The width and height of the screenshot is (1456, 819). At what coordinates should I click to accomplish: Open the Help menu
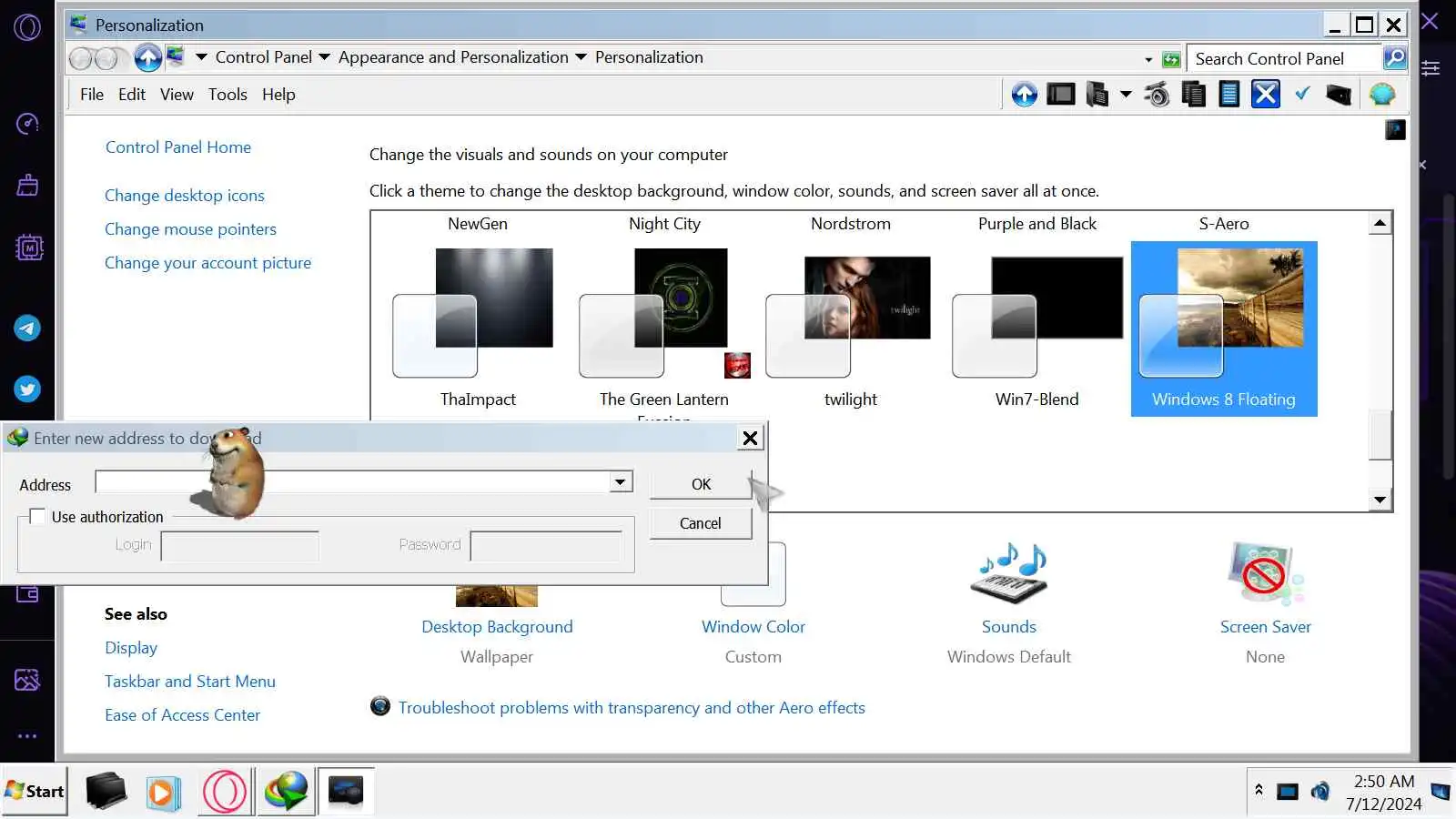point(278,95)
